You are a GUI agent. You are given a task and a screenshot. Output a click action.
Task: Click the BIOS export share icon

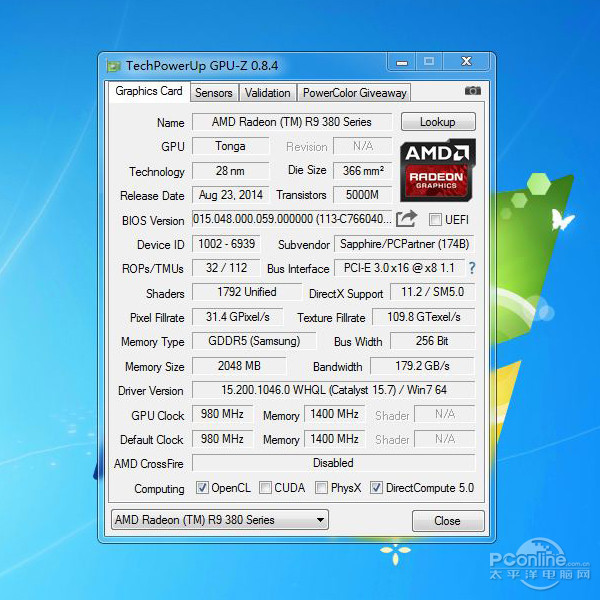coord(406,219)
